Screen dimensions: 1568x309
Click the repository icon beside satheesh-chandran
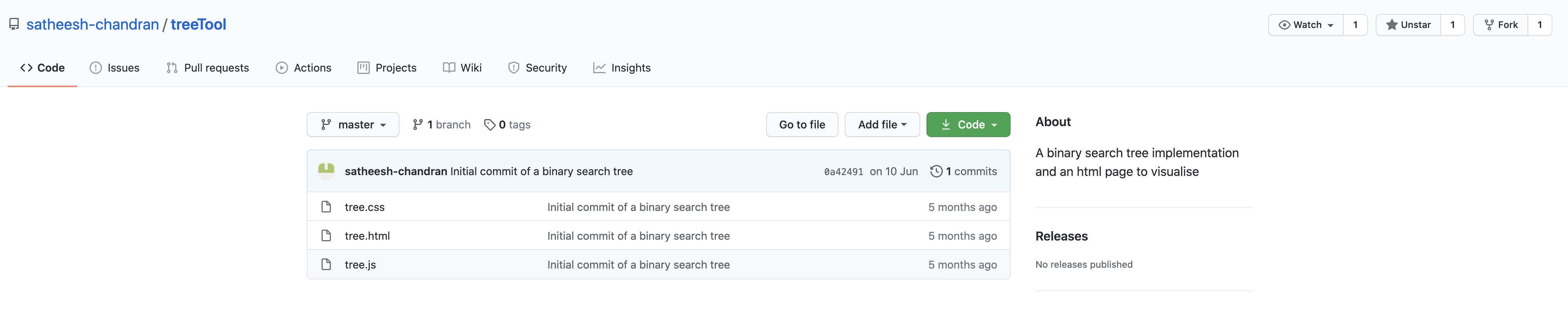point(14,25)
